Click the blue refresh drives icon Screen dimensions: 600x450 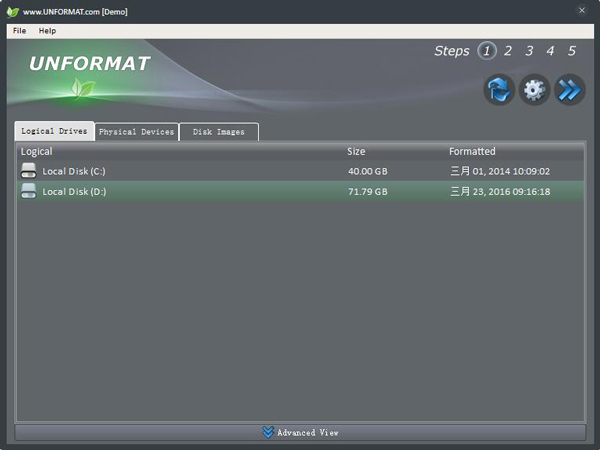coord(499,90)
